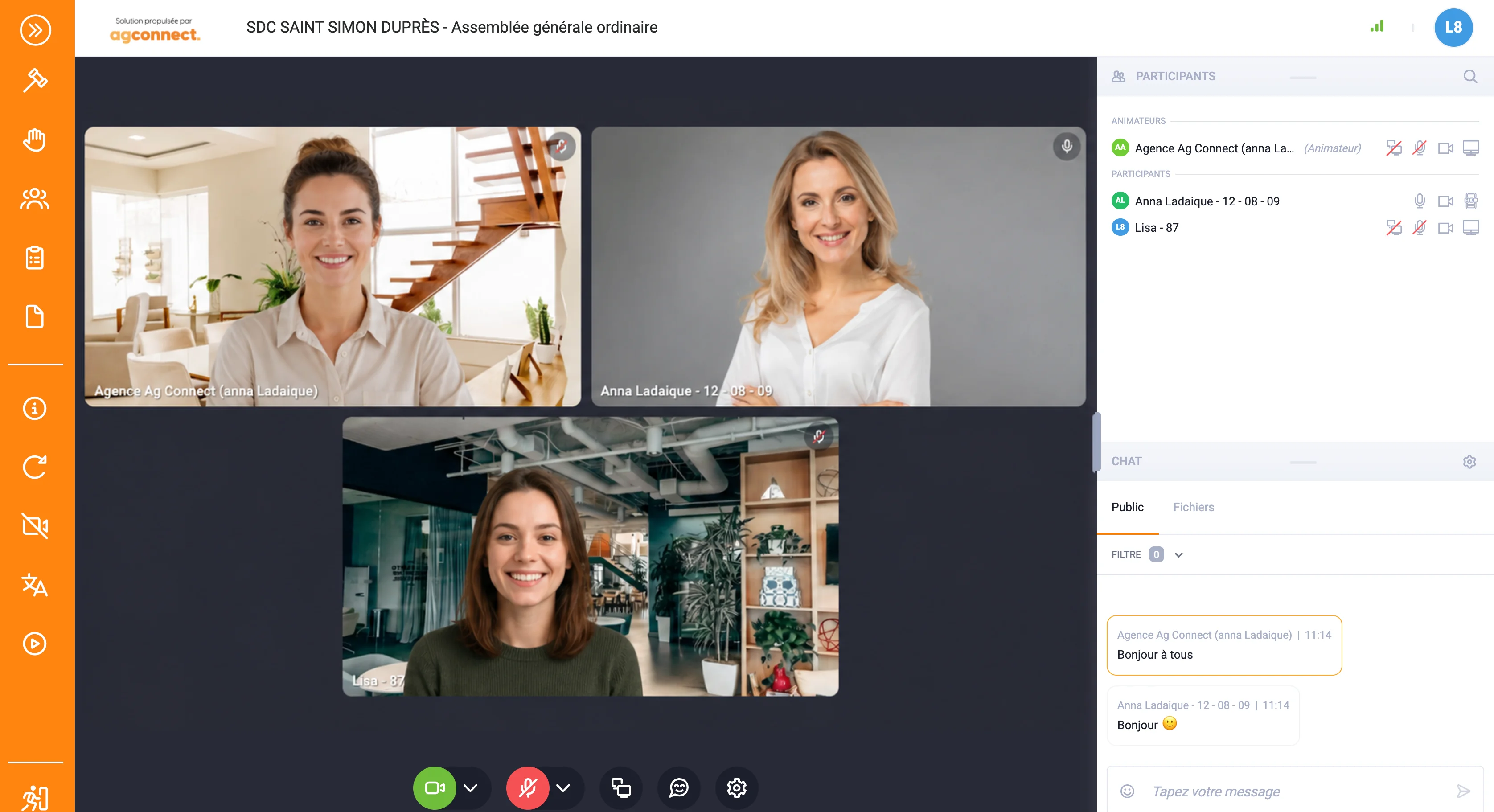
Task: Toggle camera for Agence Ag Connect in list
Action: coord(1445,148)
